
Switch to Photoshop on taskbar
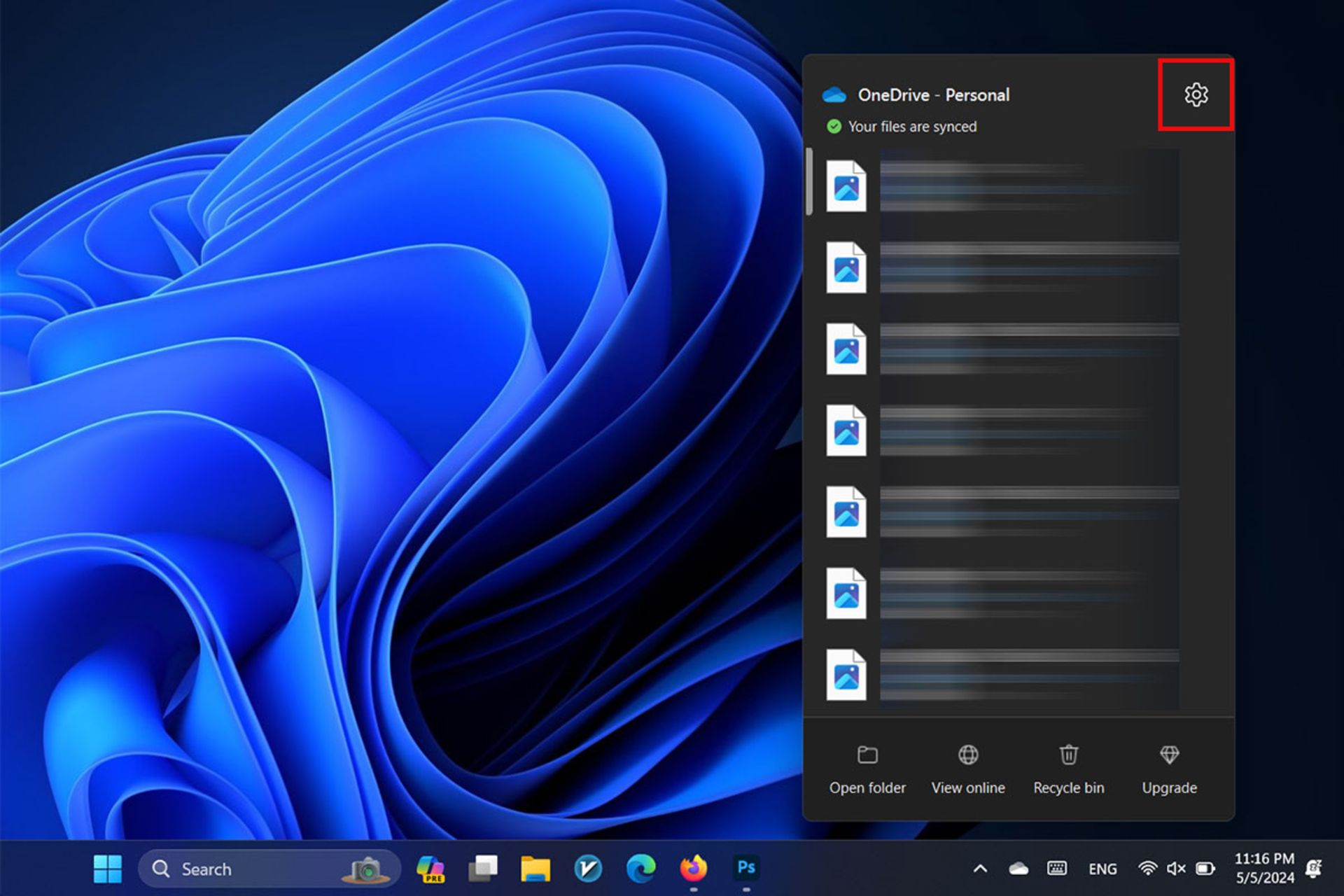[x=746, y=869]
